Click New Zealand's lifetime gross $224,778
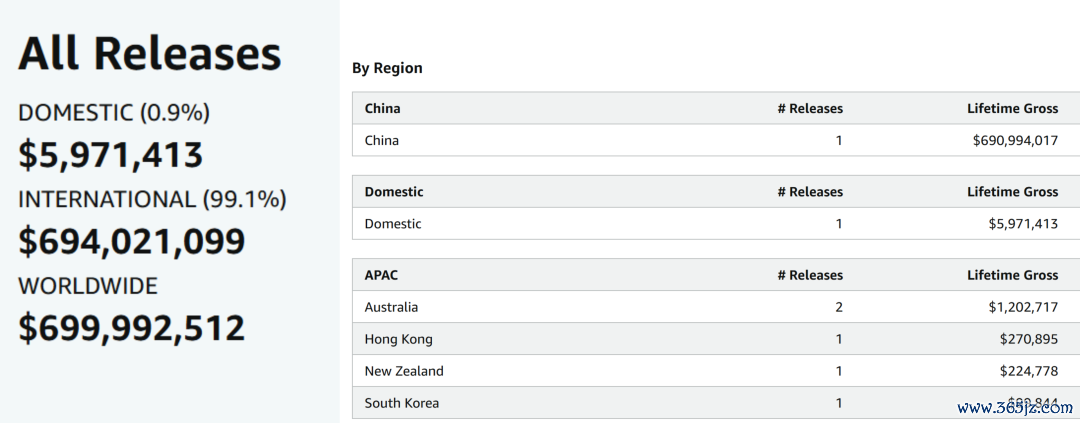The width and height of the screenshot is (1080, 423). click(x=1029, y=371)
